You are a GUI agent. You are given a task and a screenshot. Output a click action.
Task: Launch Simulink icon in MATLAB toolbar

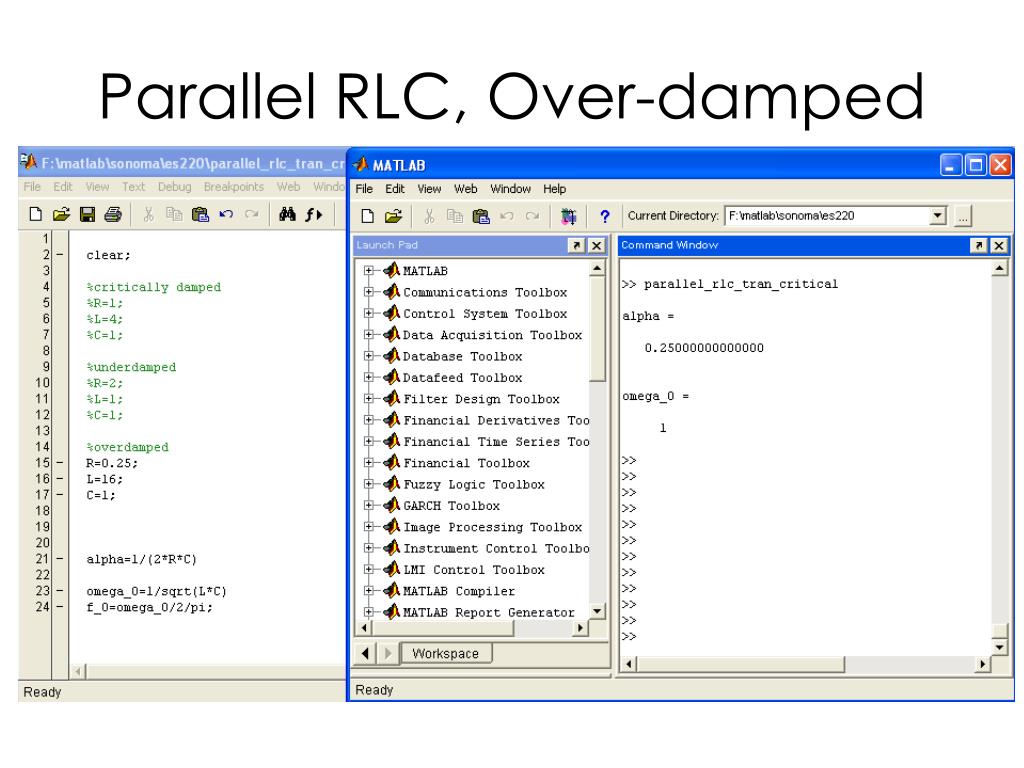(569, 216)
